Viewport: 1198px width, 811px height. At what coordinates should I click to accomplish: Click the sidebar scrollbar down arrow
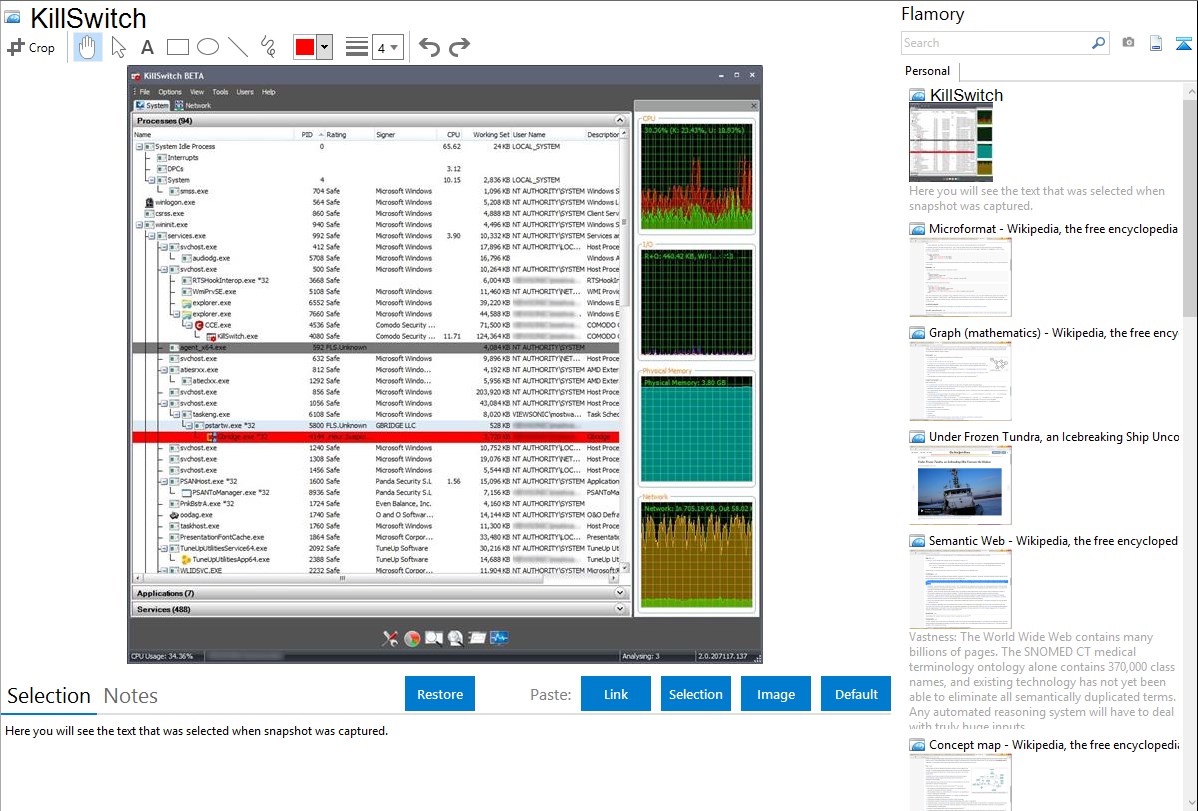[x=1190, y=803]
